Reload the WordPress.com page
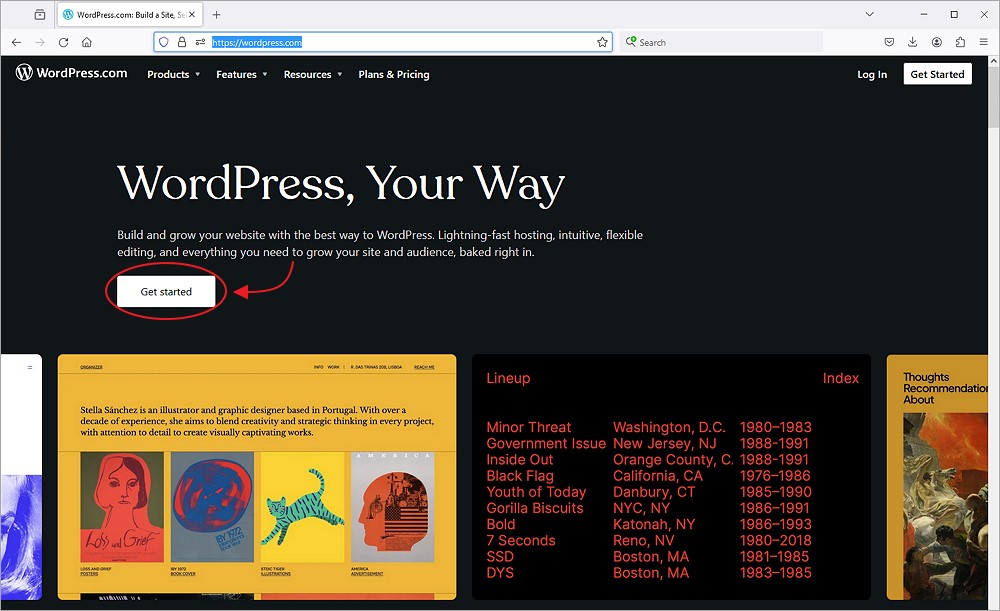Image resolution: width=1000 pixels, height=611 pixels. coord(63,42)
